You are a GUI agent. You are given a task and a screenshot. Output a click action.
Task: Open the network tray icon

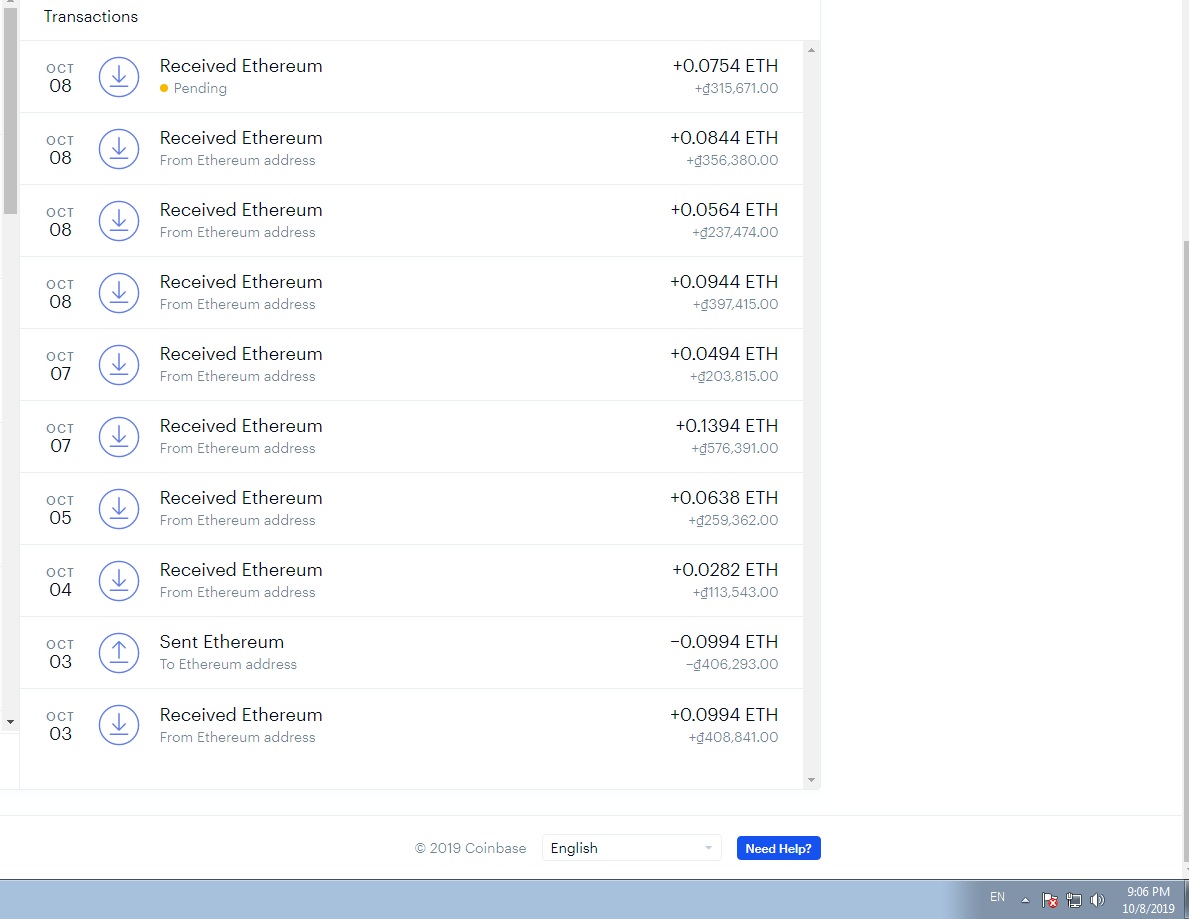(x=1074, y=900)
